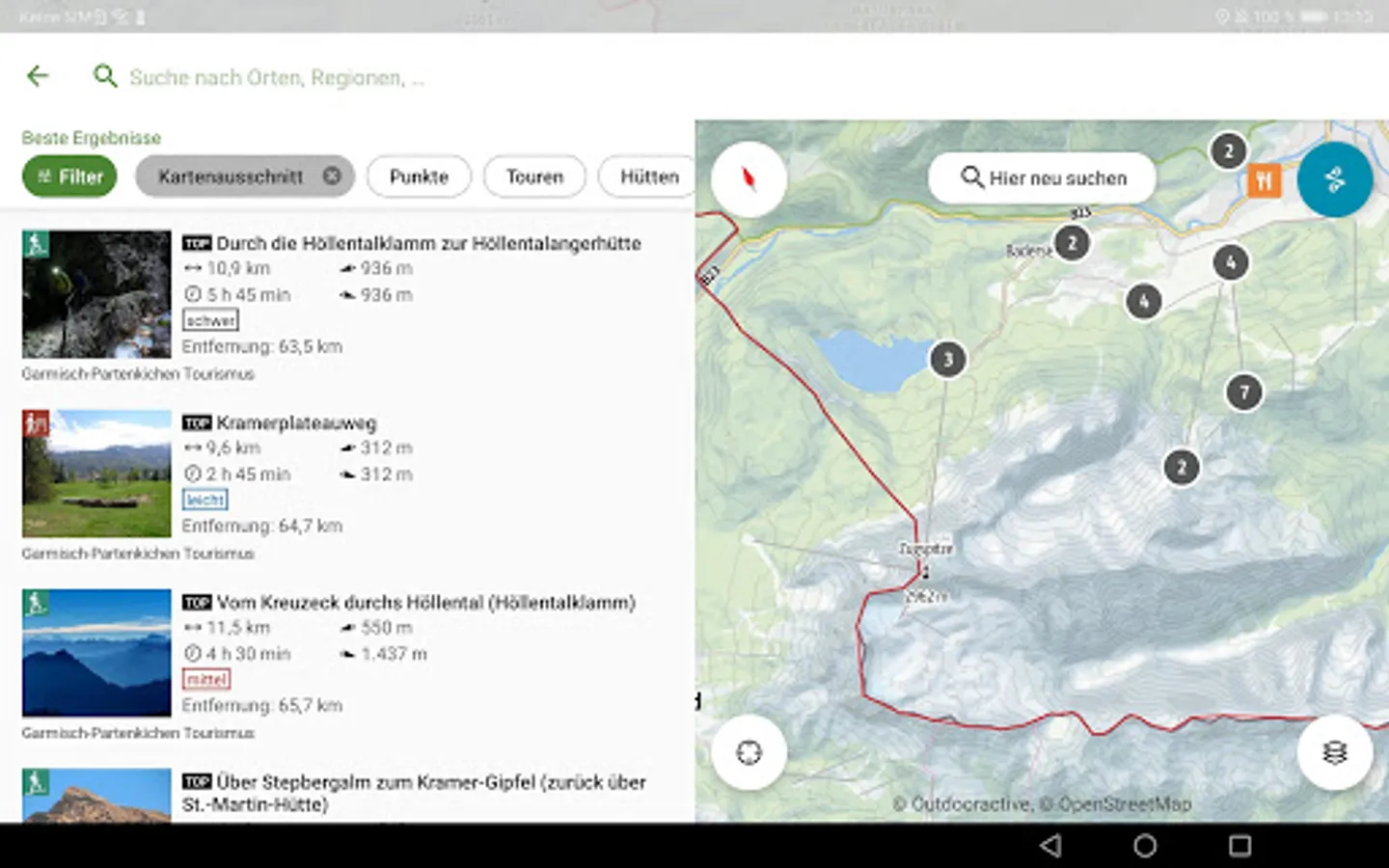Tap the 'leicht' difficulty badge
The width and height of the screenshot is (1389, 868).
(205, 500)
